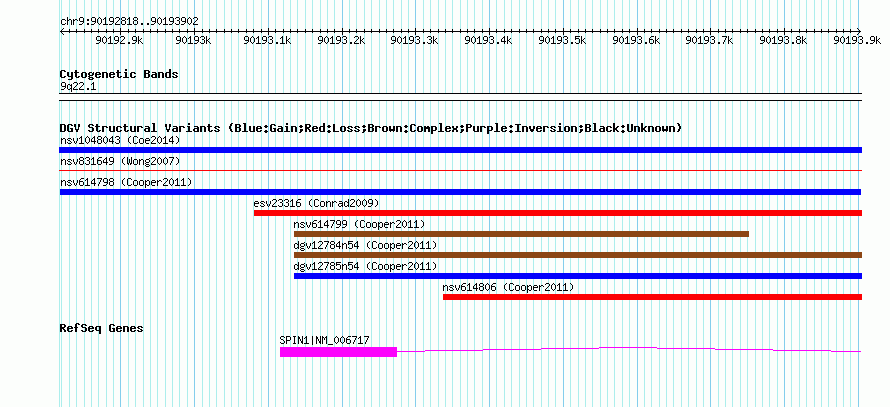
Task: Click the 90193.8k ruler tick label
Action: coord(783,40)
